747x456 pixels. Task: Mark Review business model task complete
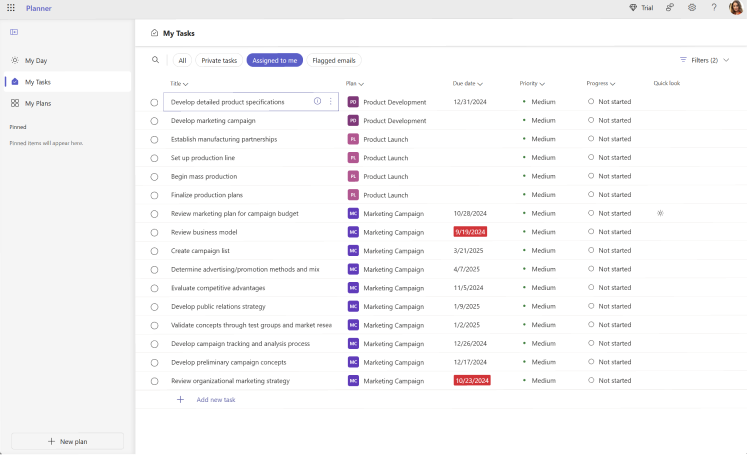coord(154,232)
